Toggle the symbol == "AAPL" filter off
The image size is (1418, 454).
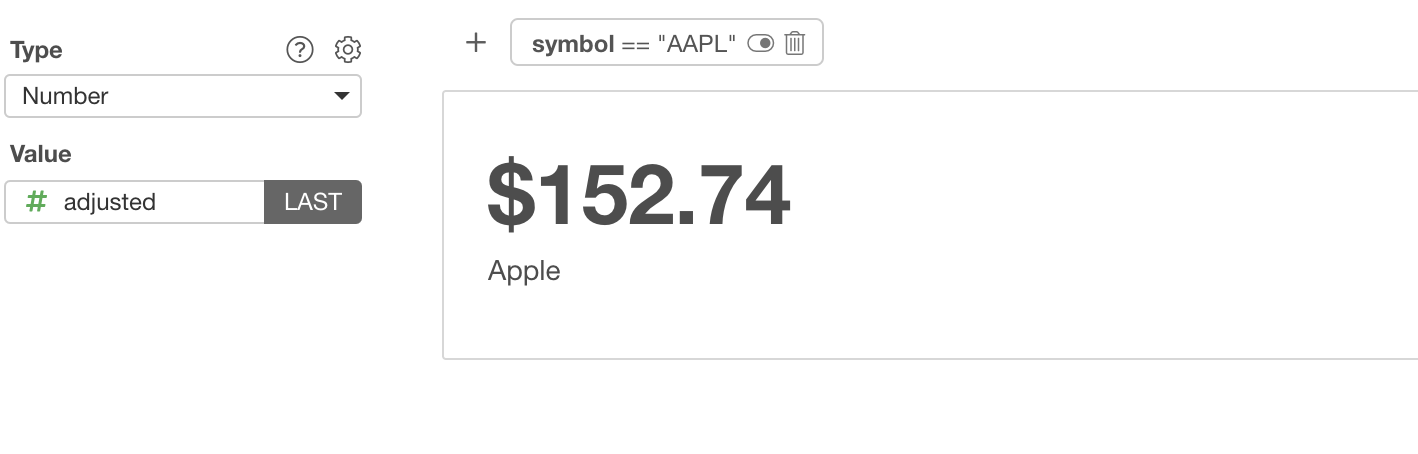point(760,43)
